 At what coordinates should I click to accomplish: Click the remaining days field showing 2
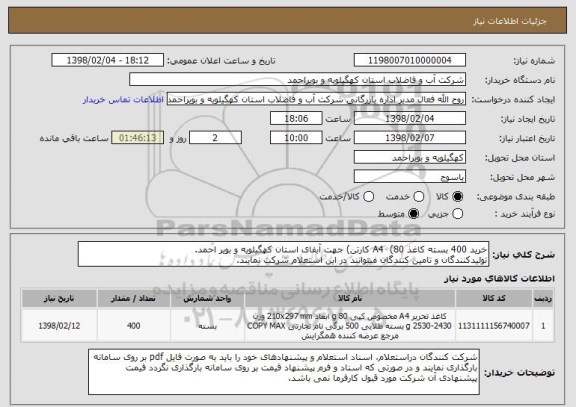coord(215,138)
